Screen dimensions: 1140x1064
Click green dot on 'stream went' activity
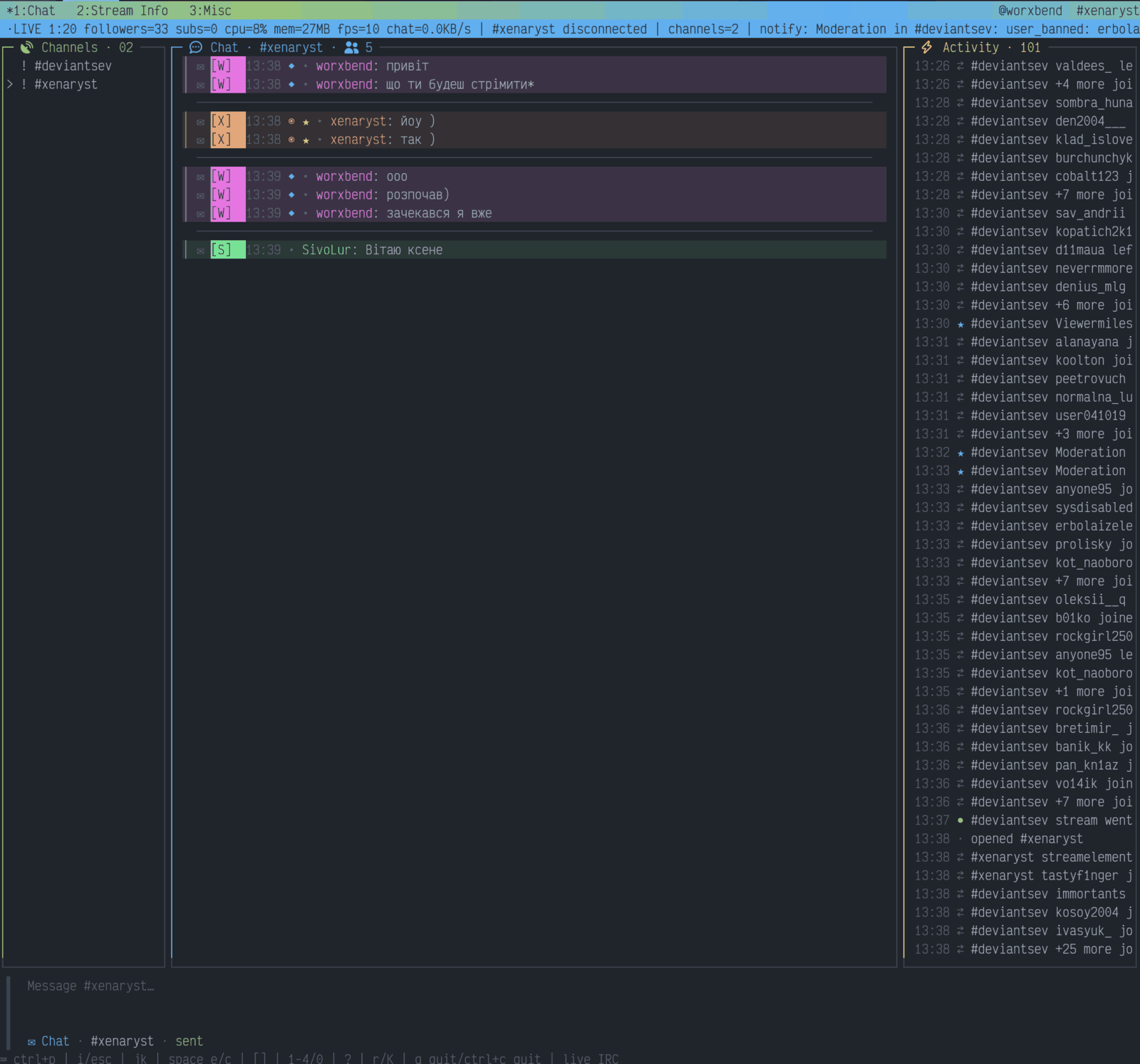coord(960,821)
